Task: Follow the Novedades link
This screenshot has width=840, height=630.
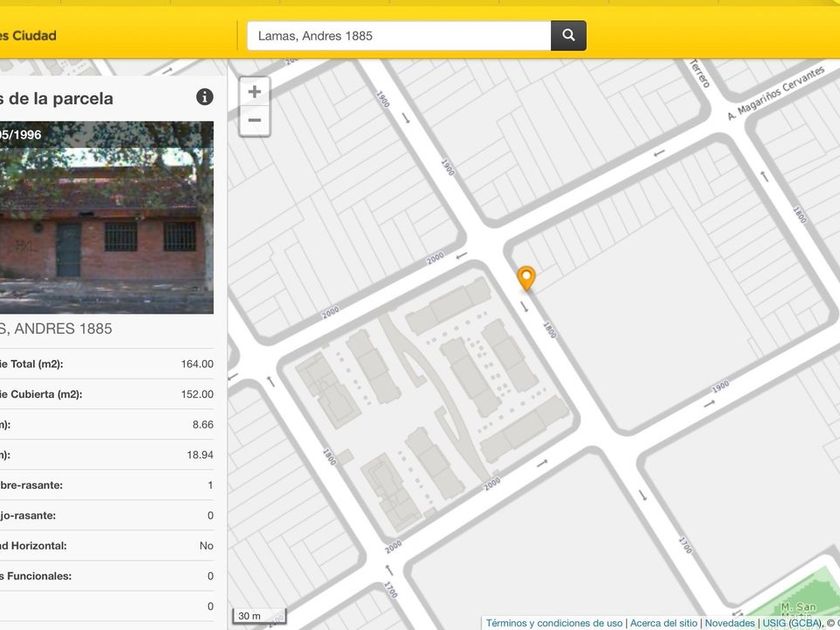Action: 730,623
